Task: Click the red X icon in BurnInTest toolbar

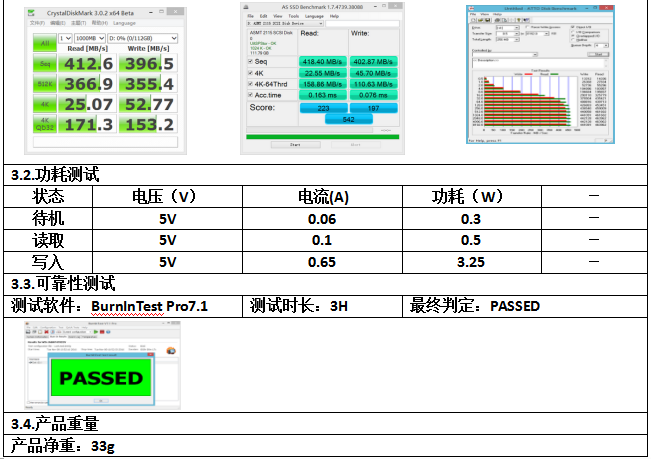Action: tap(46, 332)
